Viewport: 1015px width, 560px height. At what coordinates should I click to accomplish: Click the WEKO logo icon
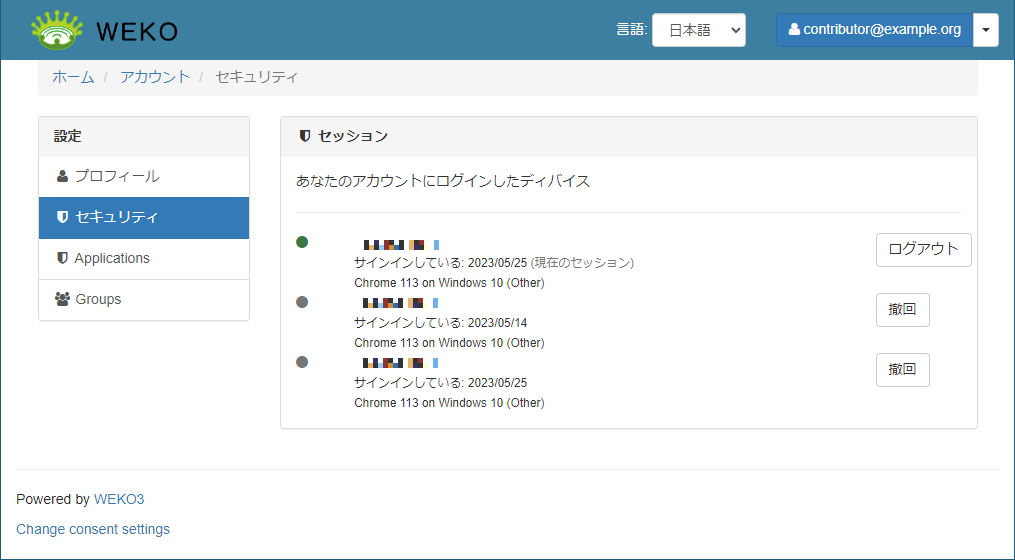(x=57, y=30)
